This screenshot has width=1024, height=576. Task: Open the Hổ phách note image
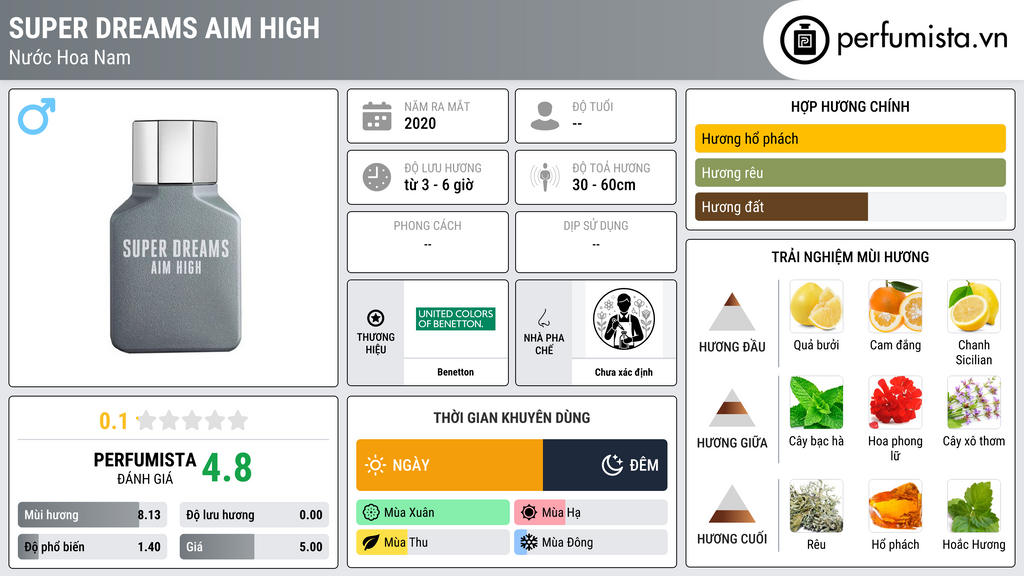click(x=895, y=506)
